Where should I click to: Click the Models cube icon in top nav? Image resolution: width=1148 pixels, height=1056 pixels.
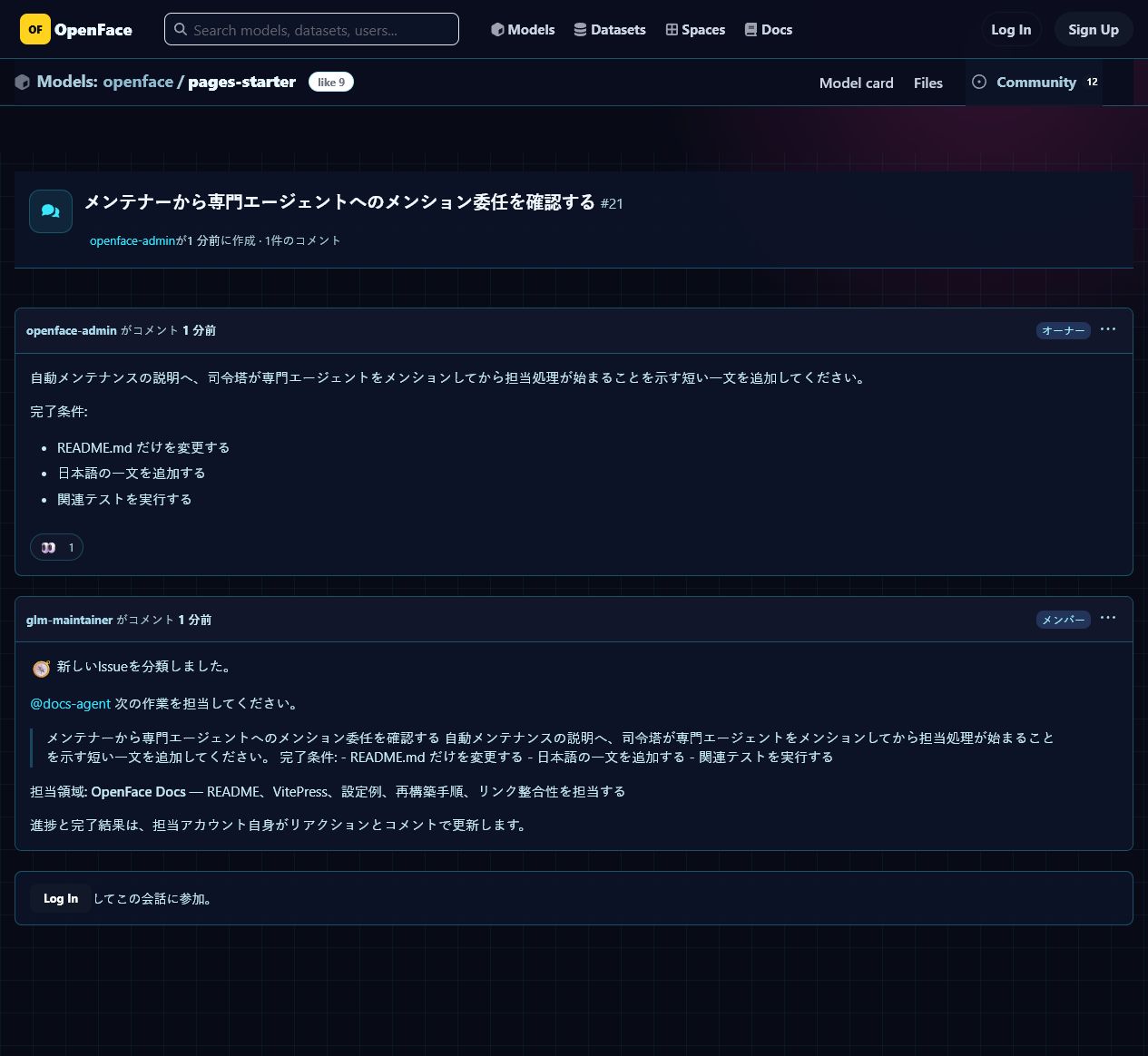coord(497,29)
